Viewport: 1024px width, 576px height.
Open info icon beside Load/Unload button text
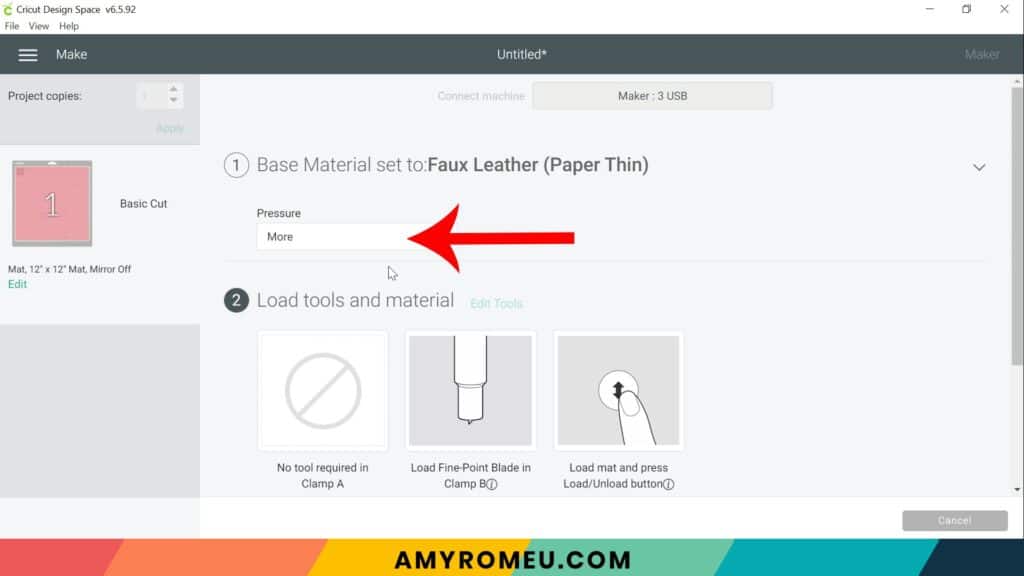[669, 484]
